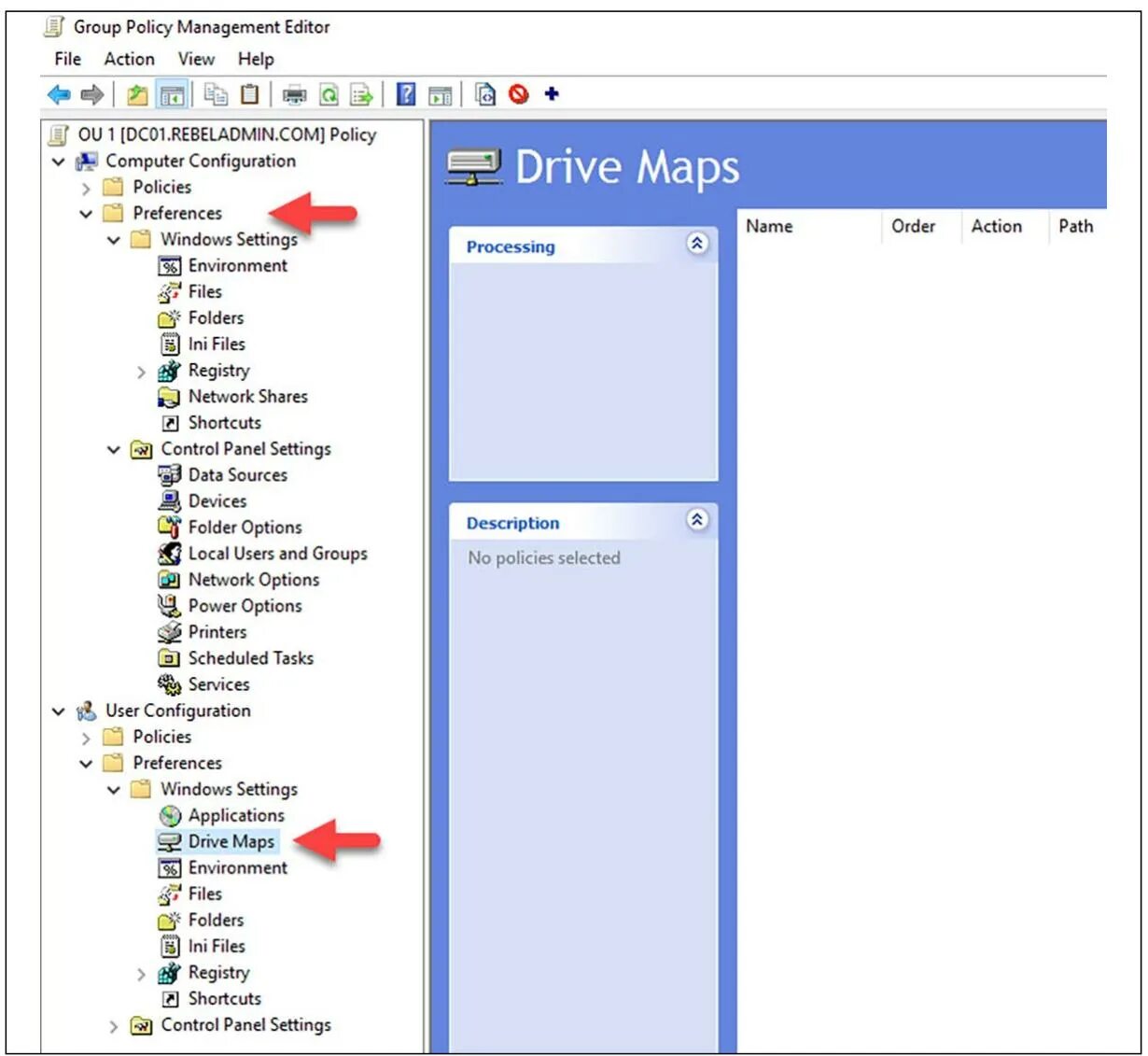Viewport: 1148px width, 1056px height.
Task: Click the Paste clipboard toolbar icon
Action: 249,94
